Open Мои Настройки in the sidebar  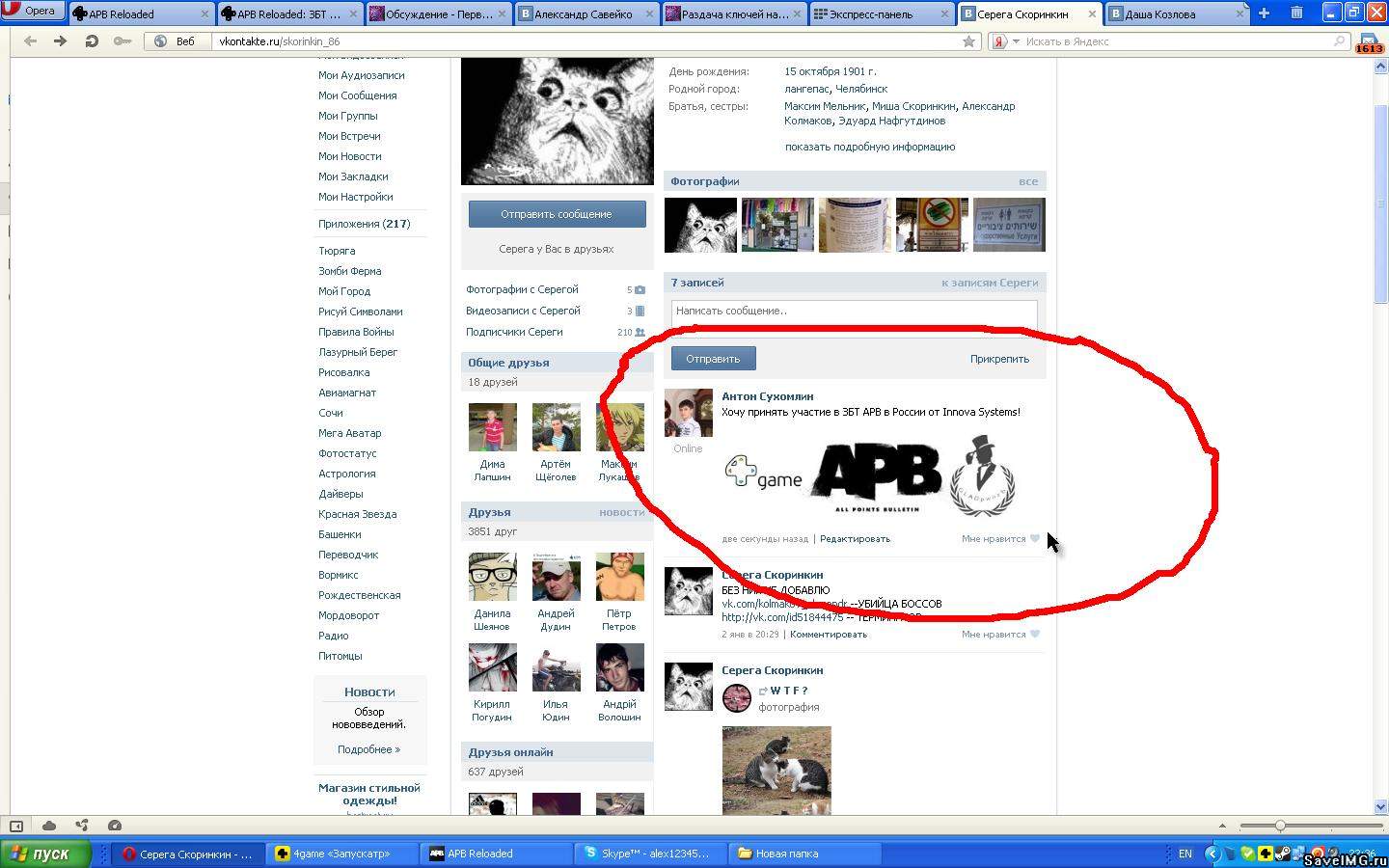pos(355,197)
